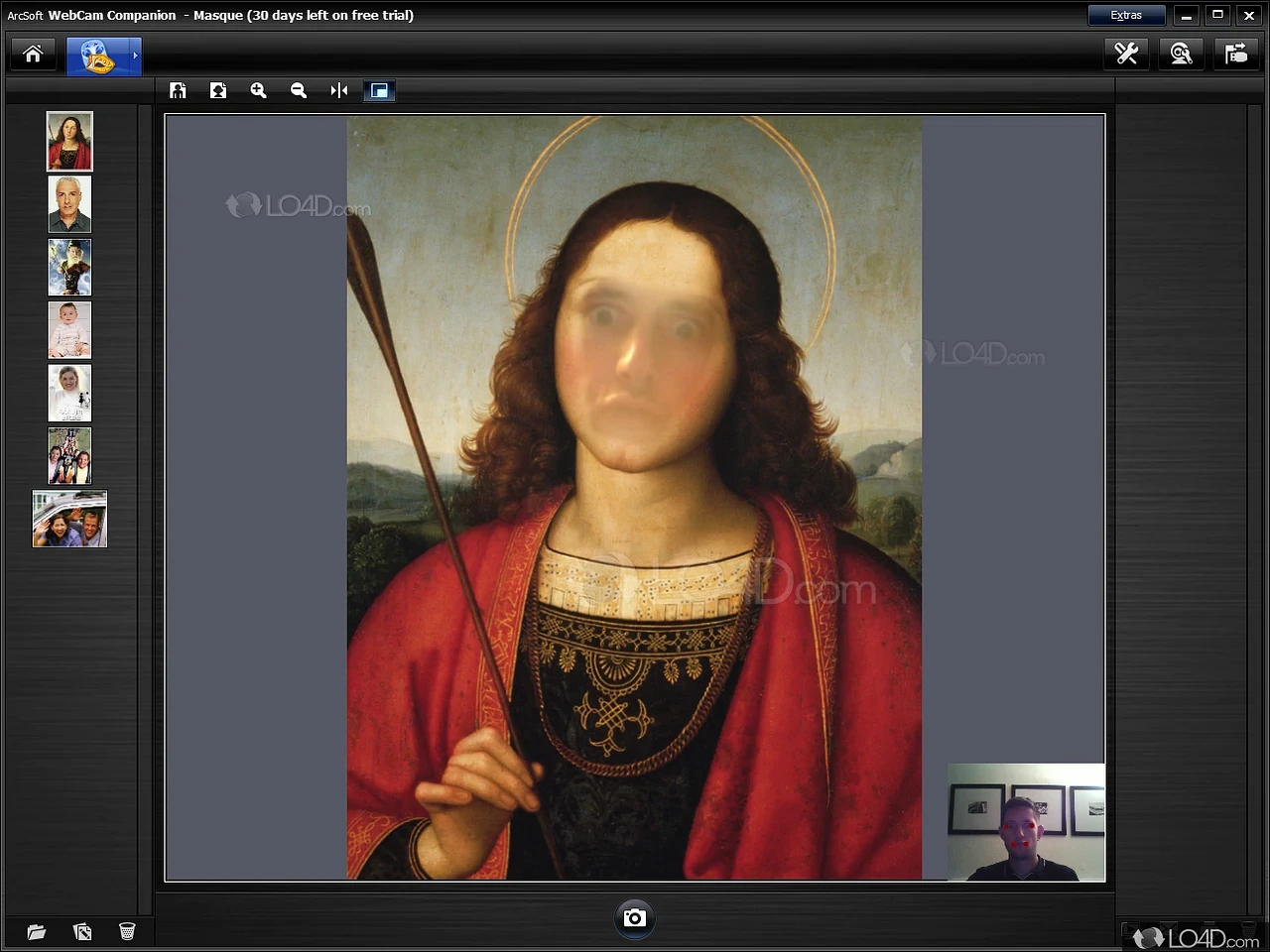Open the Extras menu
The width and height of the screenshot is (1270, 952).
(x=1126, y=15)
